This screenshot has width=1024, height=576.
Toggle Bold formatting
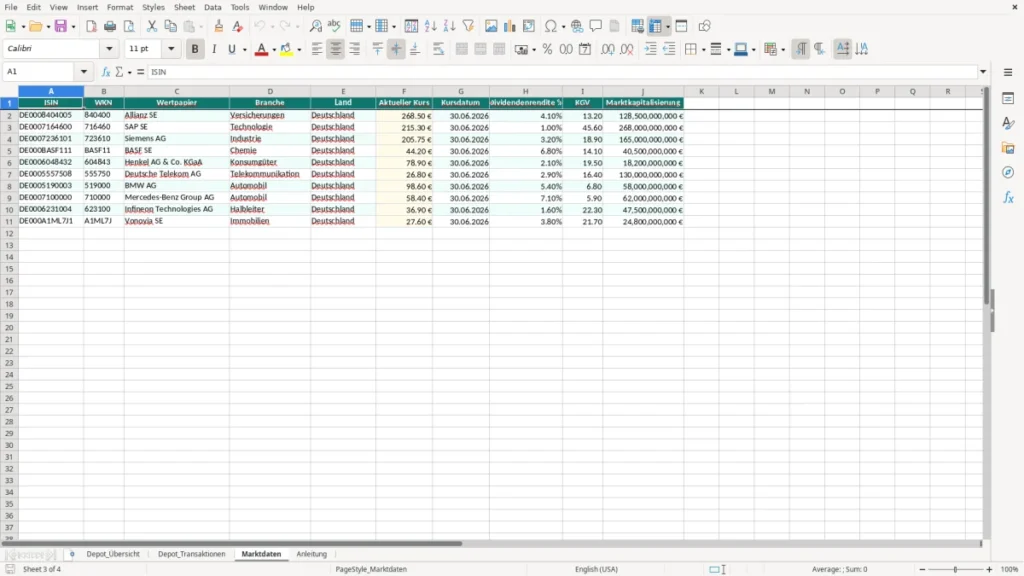pos(195,49)
